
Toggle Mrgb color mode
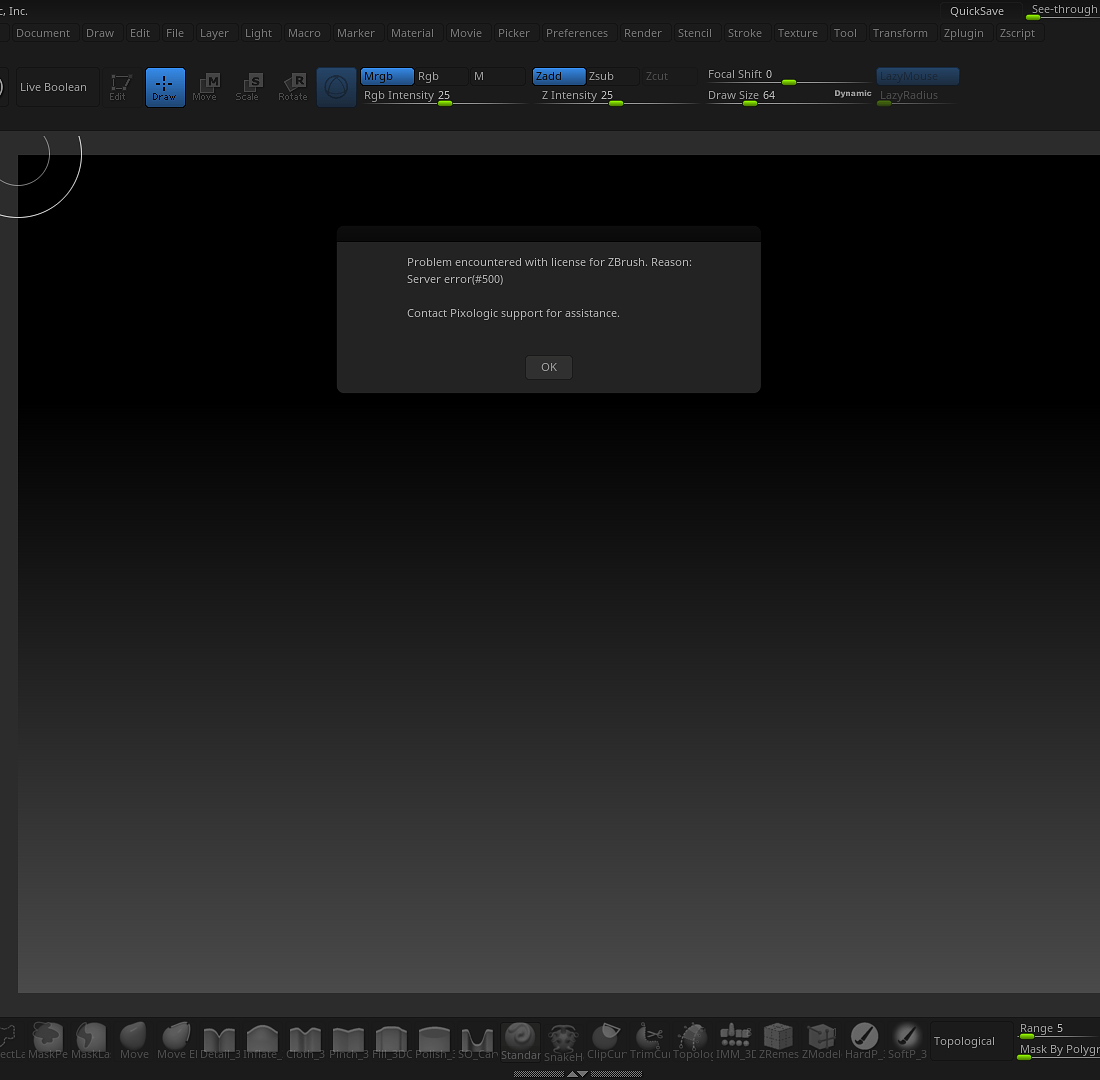[387, 76]
